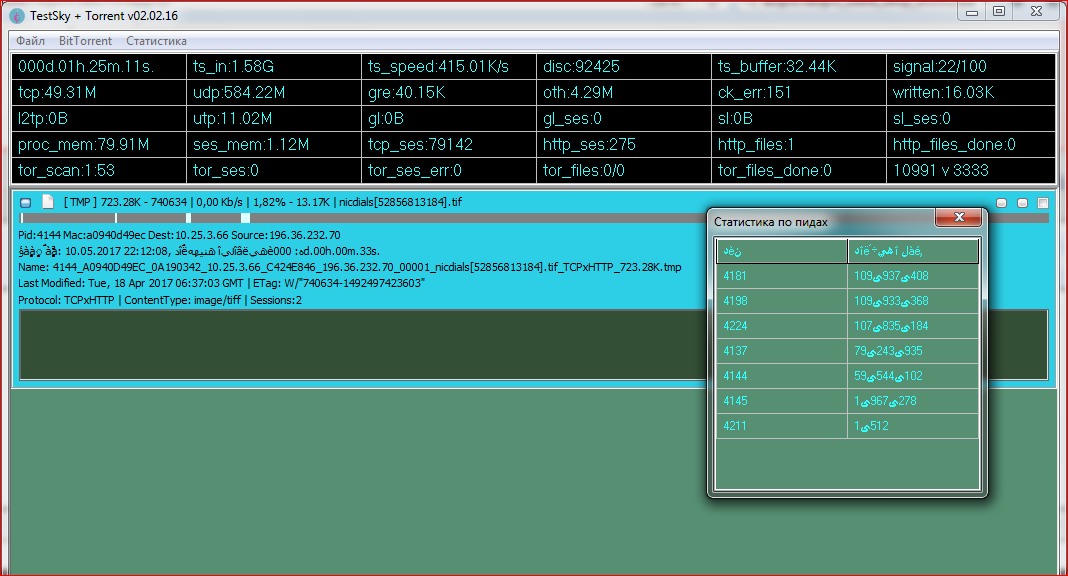
Task: Open the BitTorrent menu
Action: [x=85, y=41]
